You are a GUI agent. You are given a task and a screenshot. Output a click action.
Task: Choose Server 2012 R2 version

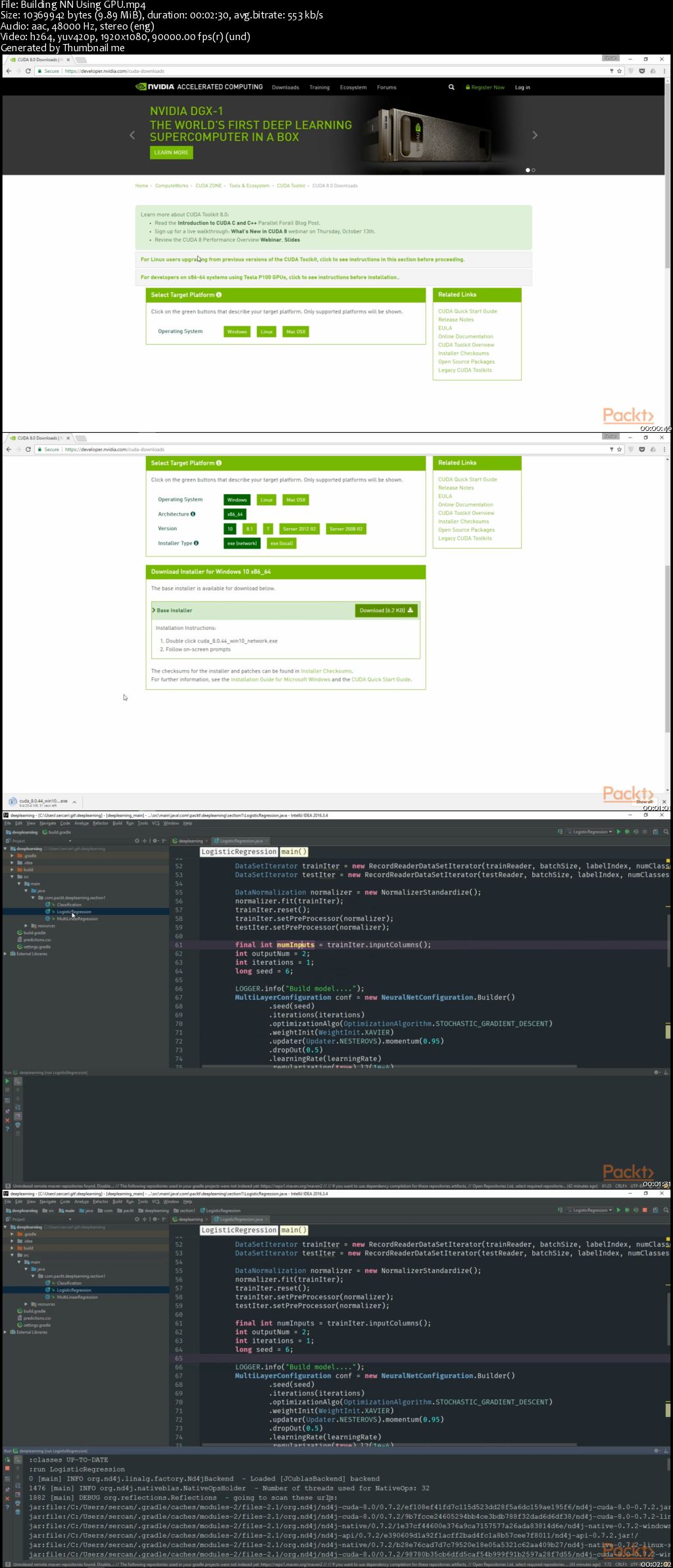[x=299, y=529]
